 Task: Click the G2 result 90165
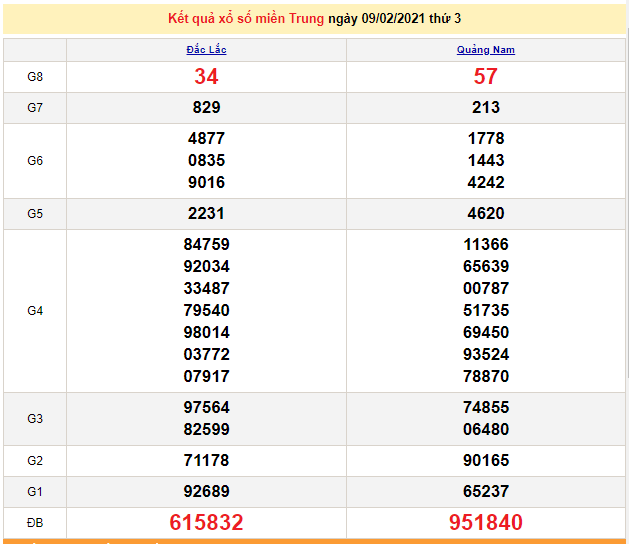[x=486, y=460]
